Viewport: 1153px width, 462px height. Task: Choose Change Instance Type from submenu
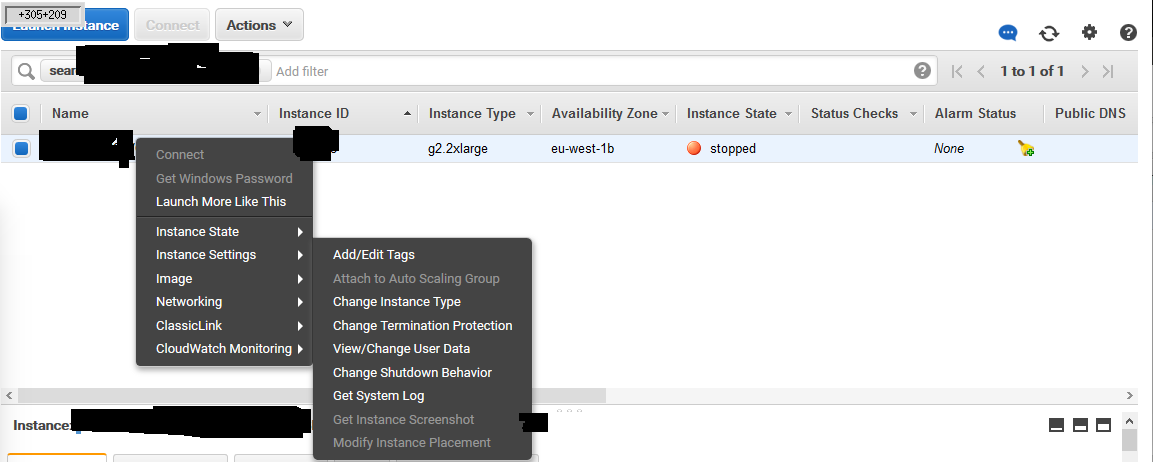(397, 302)
